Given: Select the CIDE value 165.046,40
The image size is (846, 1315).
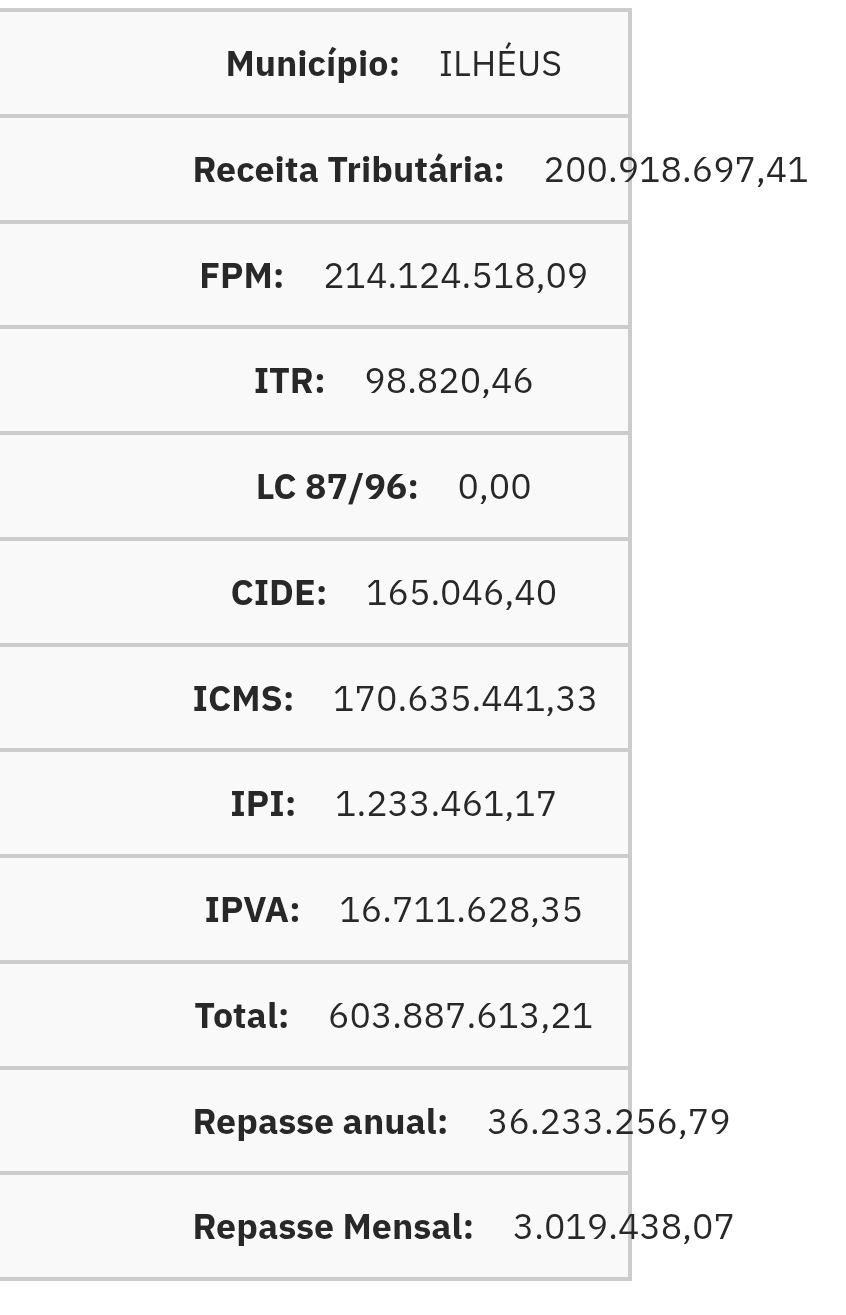Looking at the screenshot, I should pos(461,593).
